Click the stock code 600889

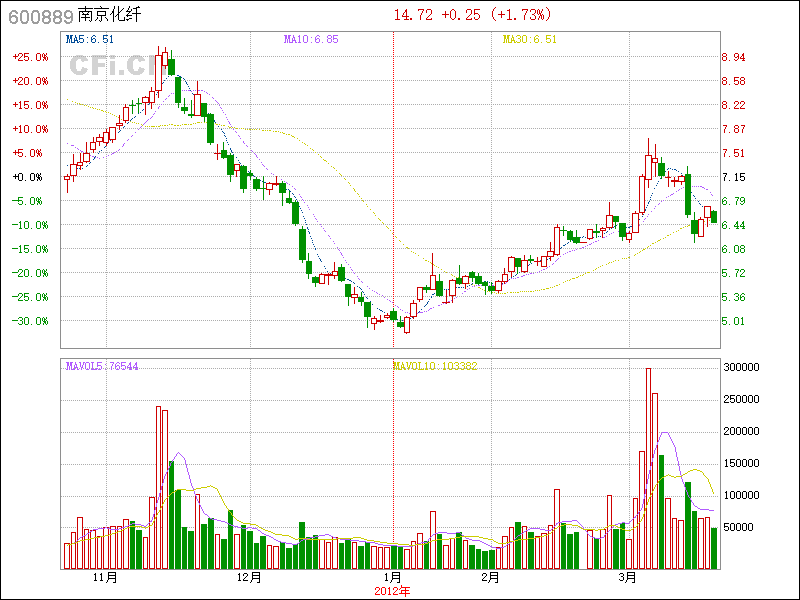coord(40,16)
